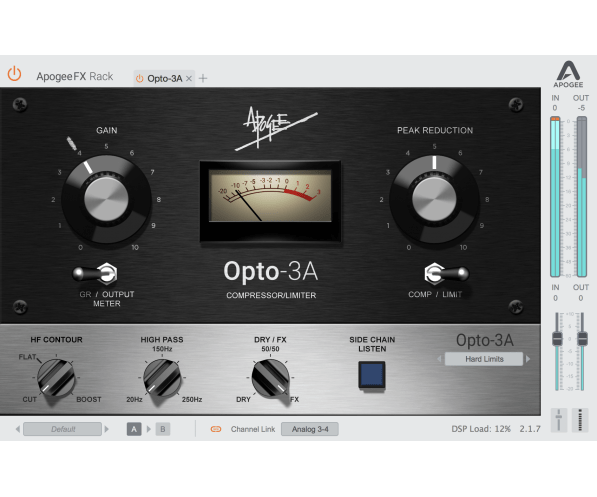The image size is (597, 497).
Task: Show faders view icon at bottom right
Action: [559, 420]
